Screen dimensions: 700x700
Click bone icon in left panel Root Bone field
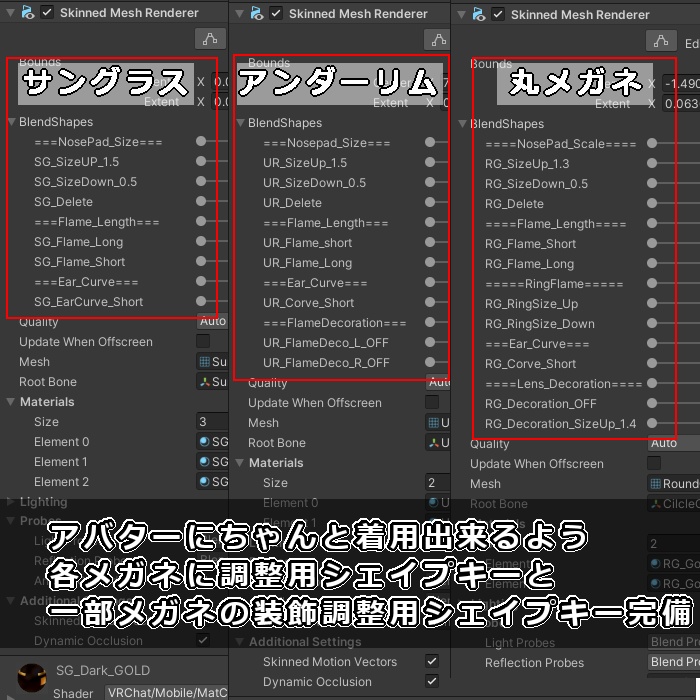(204, 382)
